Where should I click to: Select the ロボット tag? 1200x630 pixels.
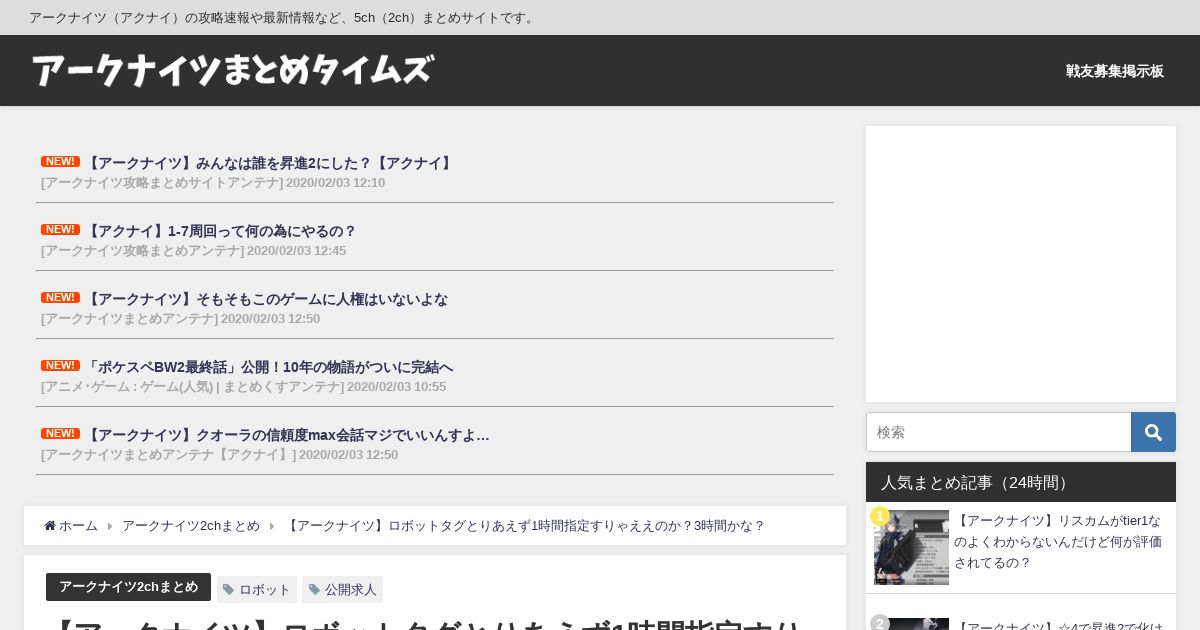point(257,590)
